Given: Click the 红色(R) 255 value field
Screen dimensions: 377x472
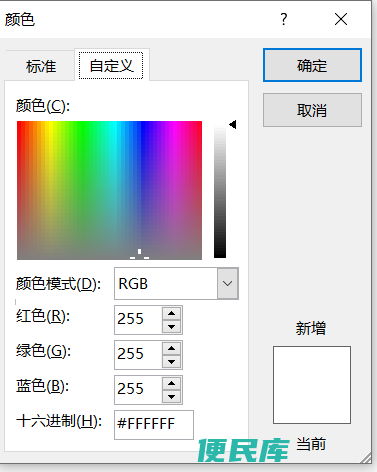Looking at the screenshot, I should coord(138,319).
